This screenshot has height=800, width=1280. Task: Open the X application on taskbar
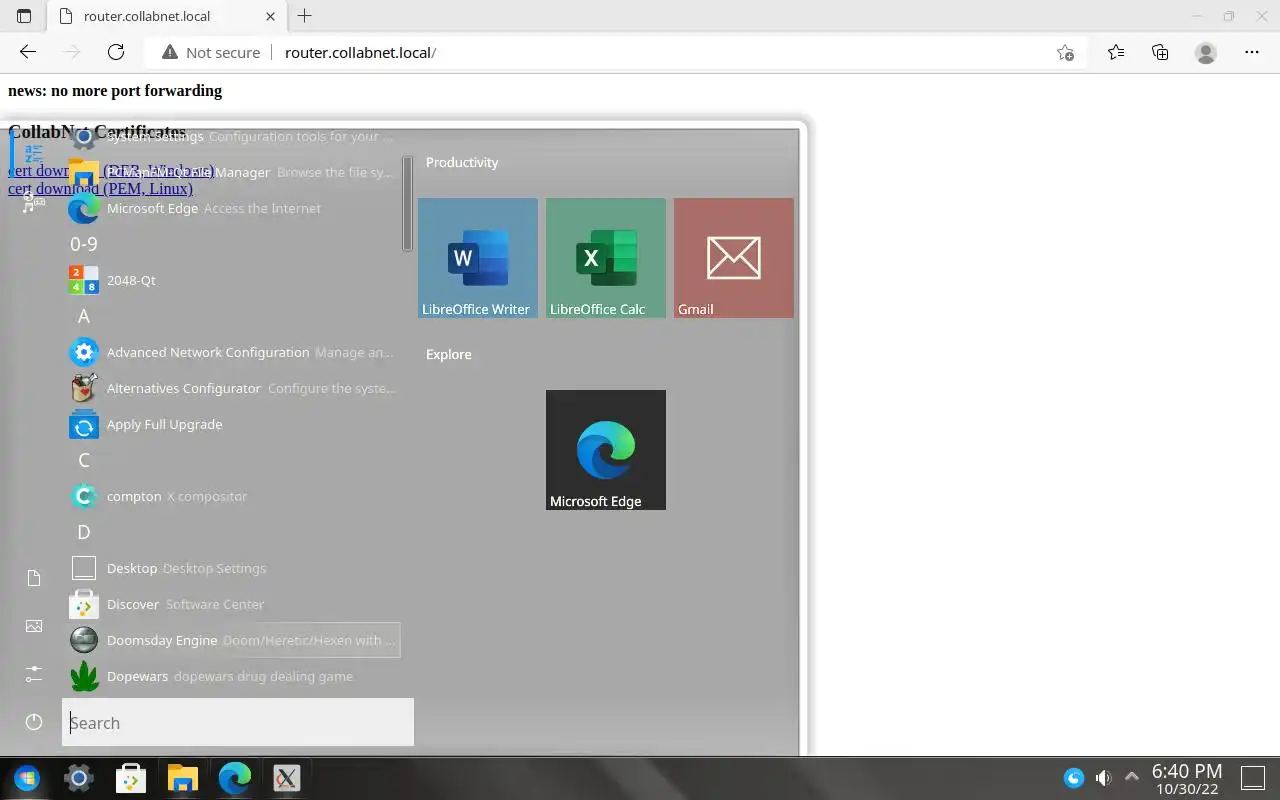click(287, 778)
